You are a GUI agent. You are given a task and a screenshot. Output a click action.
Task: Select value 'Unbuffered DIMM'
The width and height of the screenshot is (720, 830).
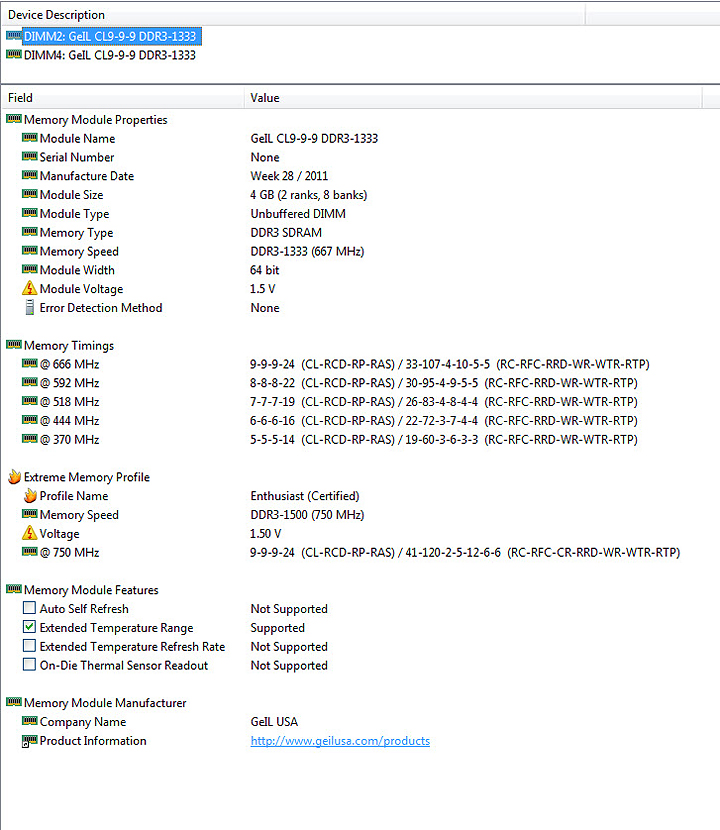(298, 214)
